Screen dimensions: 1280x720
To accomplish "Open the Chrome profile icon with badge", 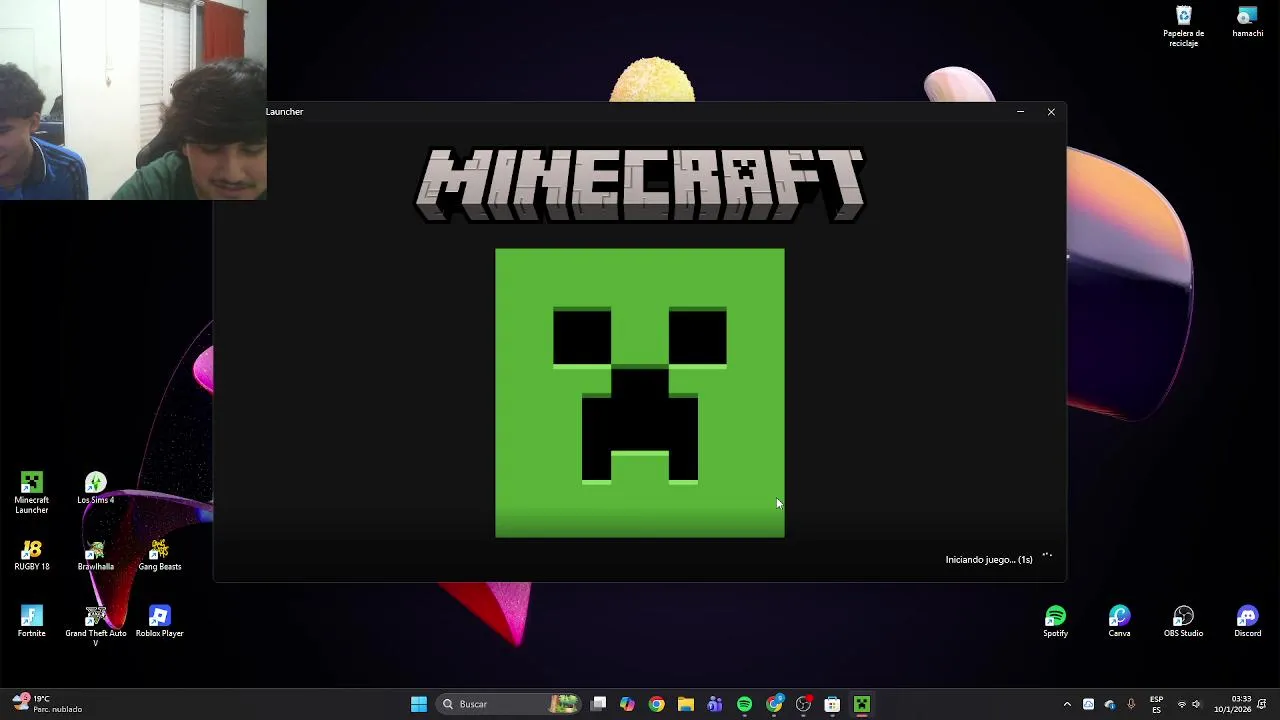I will (x=774, y=704).
